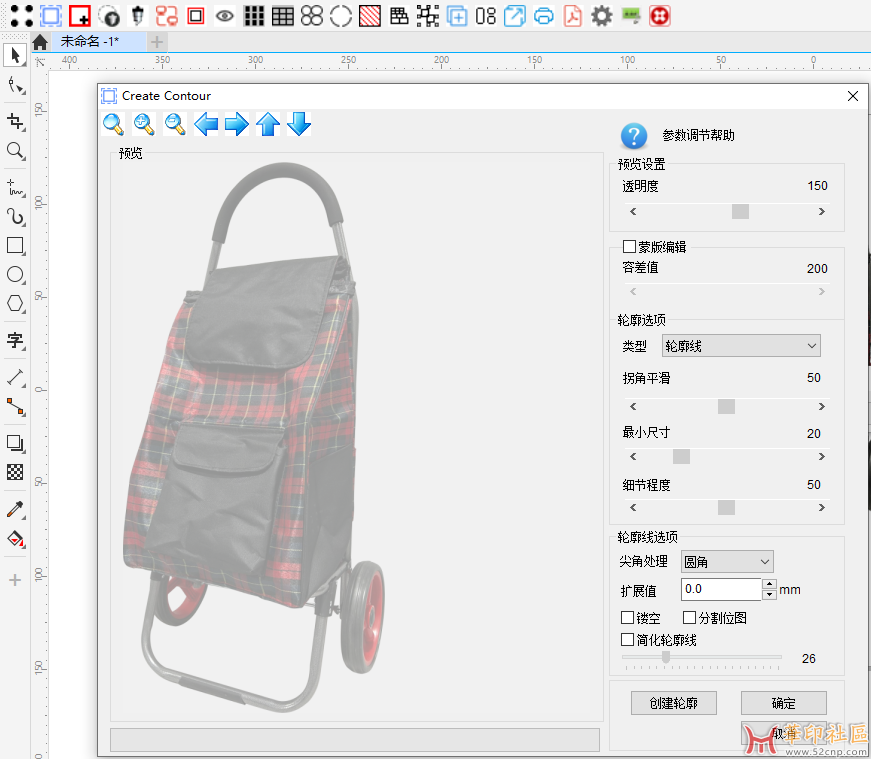Pan preview right with blue arrow
The image size is (871, 759).
237,124
